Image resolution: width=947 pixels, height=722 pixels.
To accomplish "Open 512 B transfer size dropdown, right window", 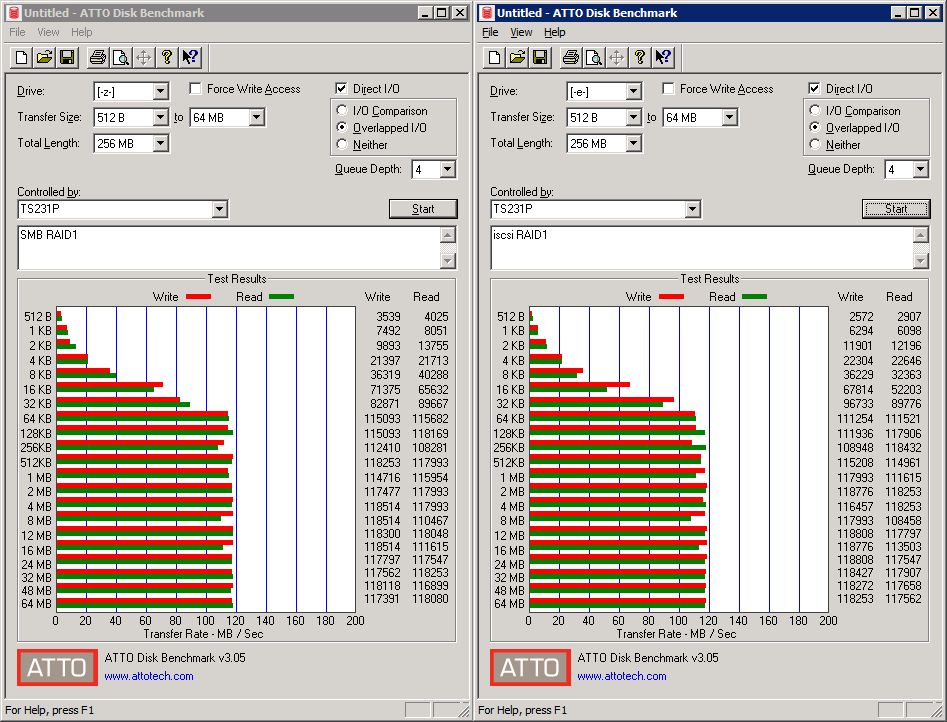I will click(633, 117).
